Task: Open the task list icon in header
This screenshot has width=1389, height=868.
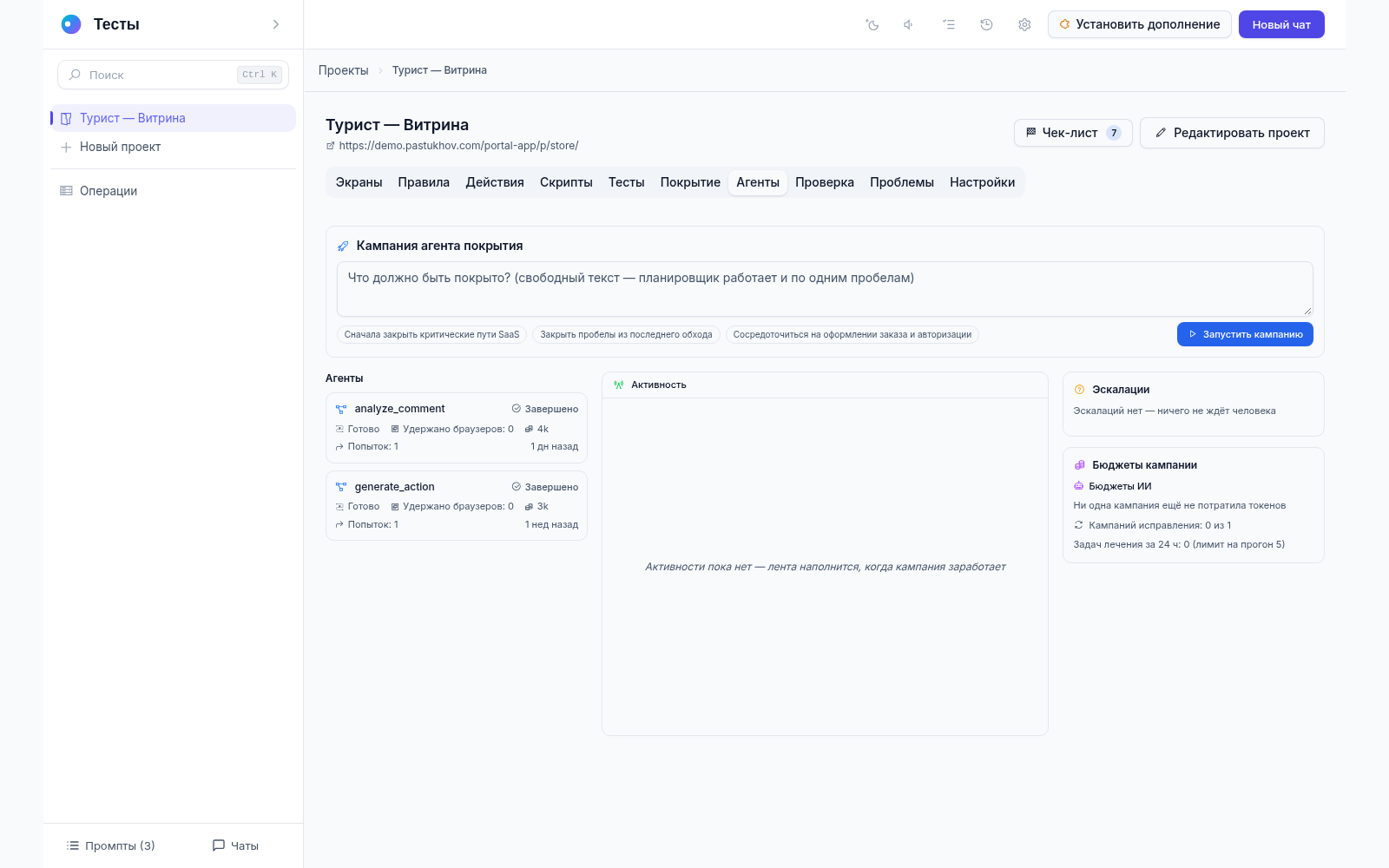Action: [949, 24]
